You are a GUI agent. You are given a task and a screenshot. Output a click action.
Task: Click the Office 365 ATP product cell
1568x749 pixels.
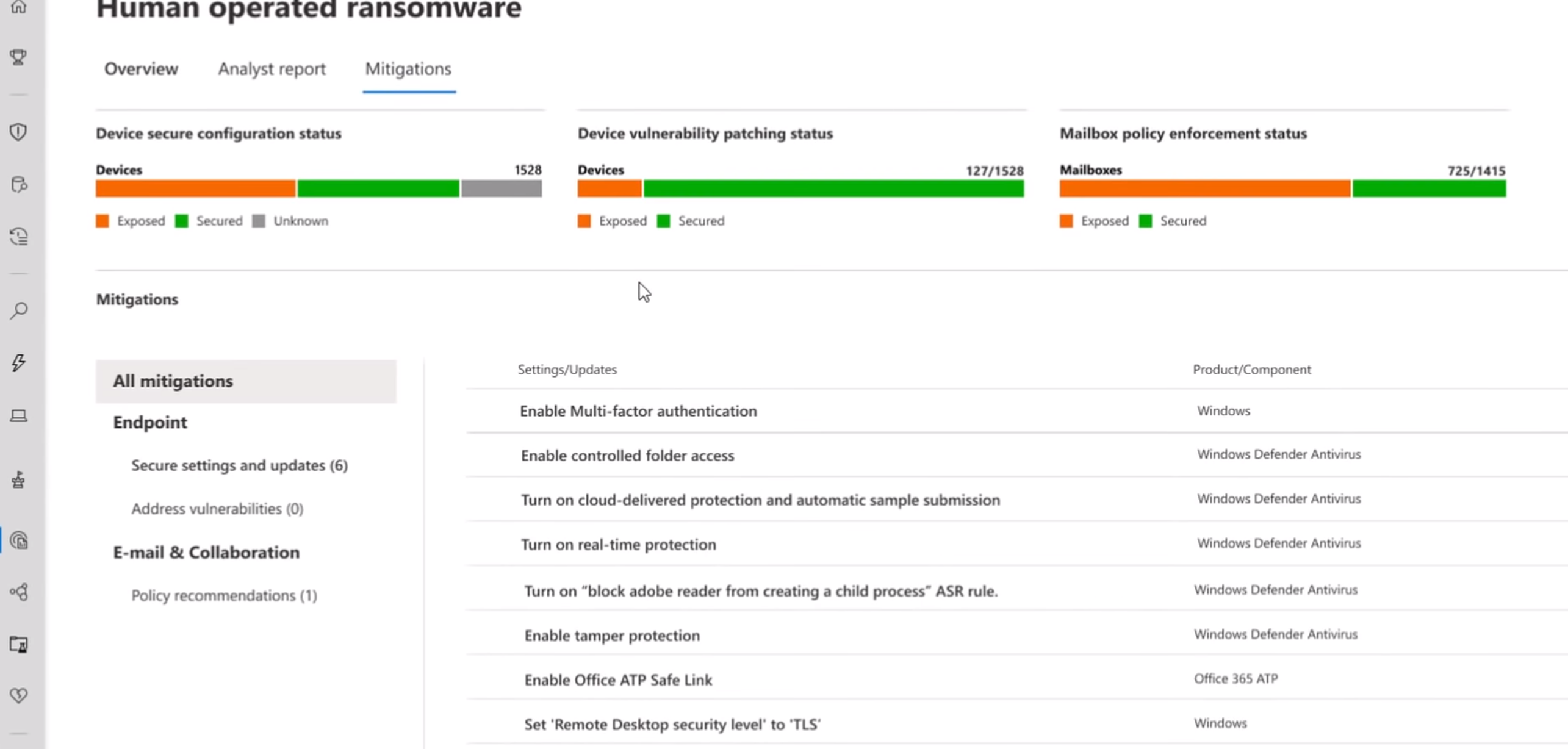click(x=1235, y=679)
